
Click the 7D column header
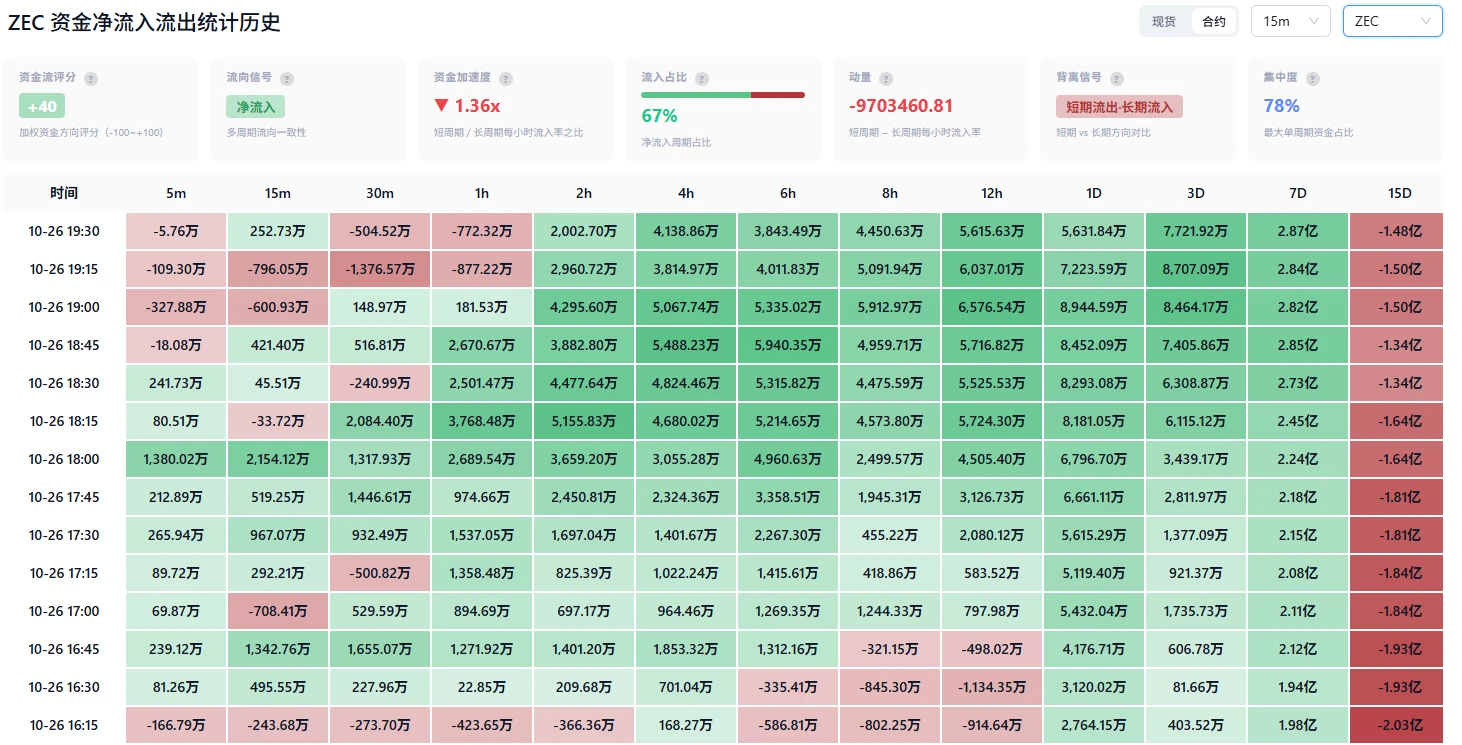(x=1298, y=193)
